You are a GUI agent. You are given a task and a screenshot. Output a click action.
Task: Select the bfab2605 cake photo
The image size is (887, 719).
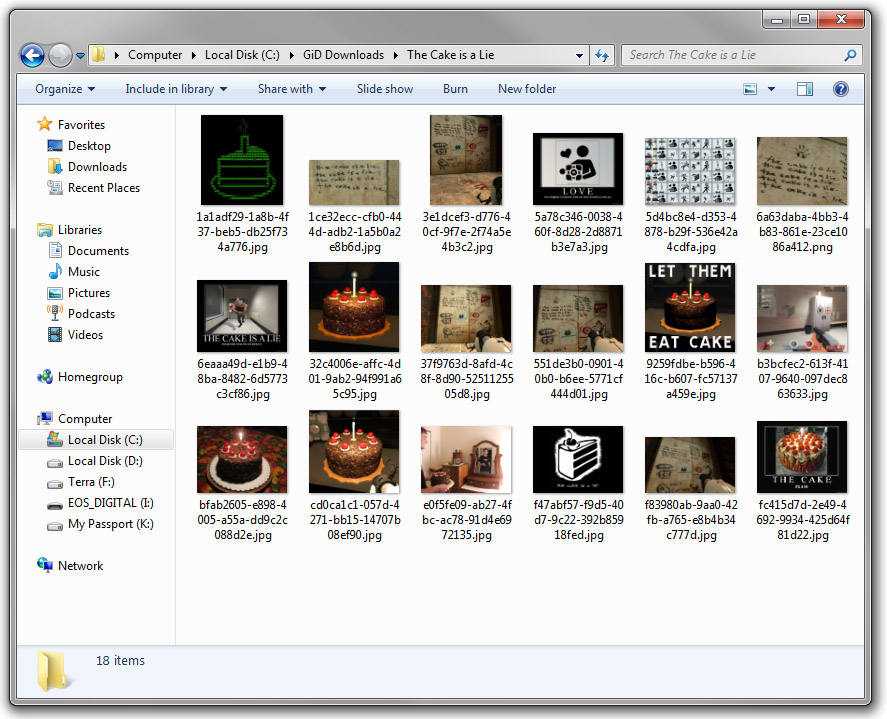242,459
